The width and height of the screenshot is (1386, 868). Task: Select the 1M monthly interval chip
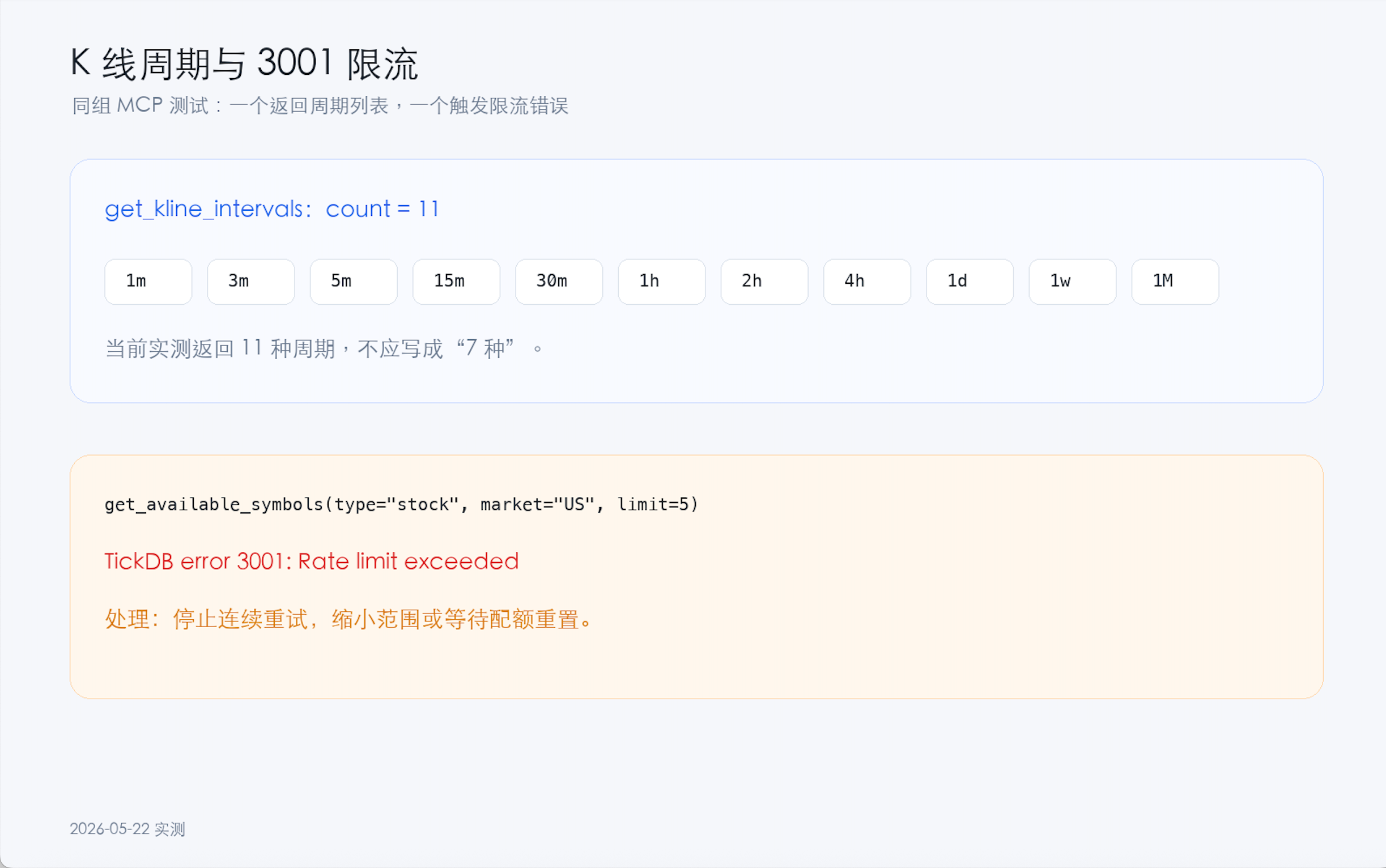point(1175,281)
